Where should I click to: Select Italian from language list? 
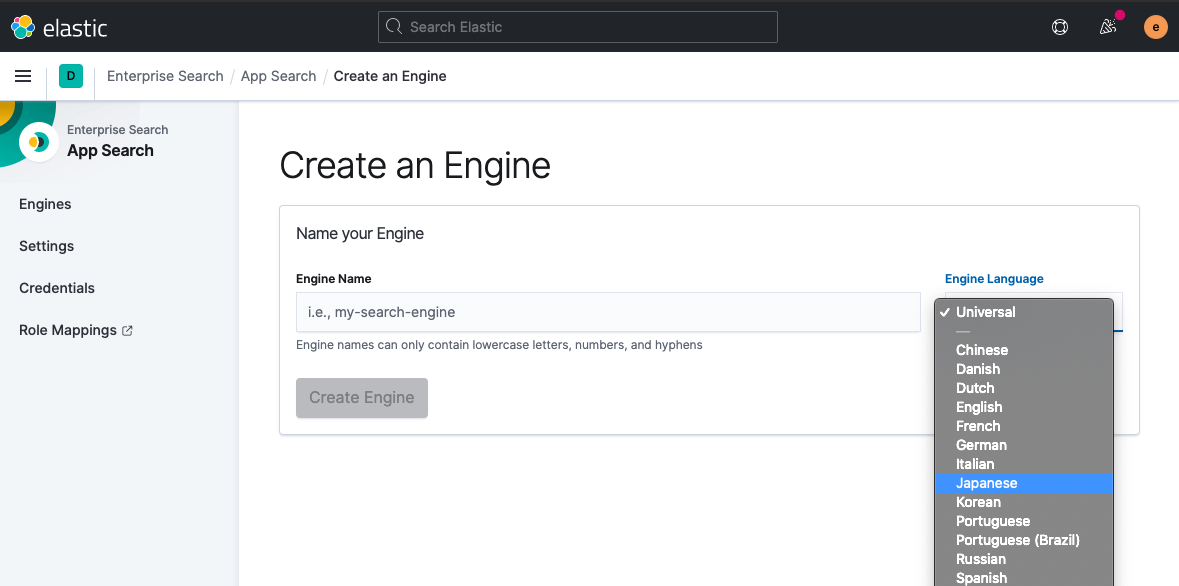pos(1023,464)
